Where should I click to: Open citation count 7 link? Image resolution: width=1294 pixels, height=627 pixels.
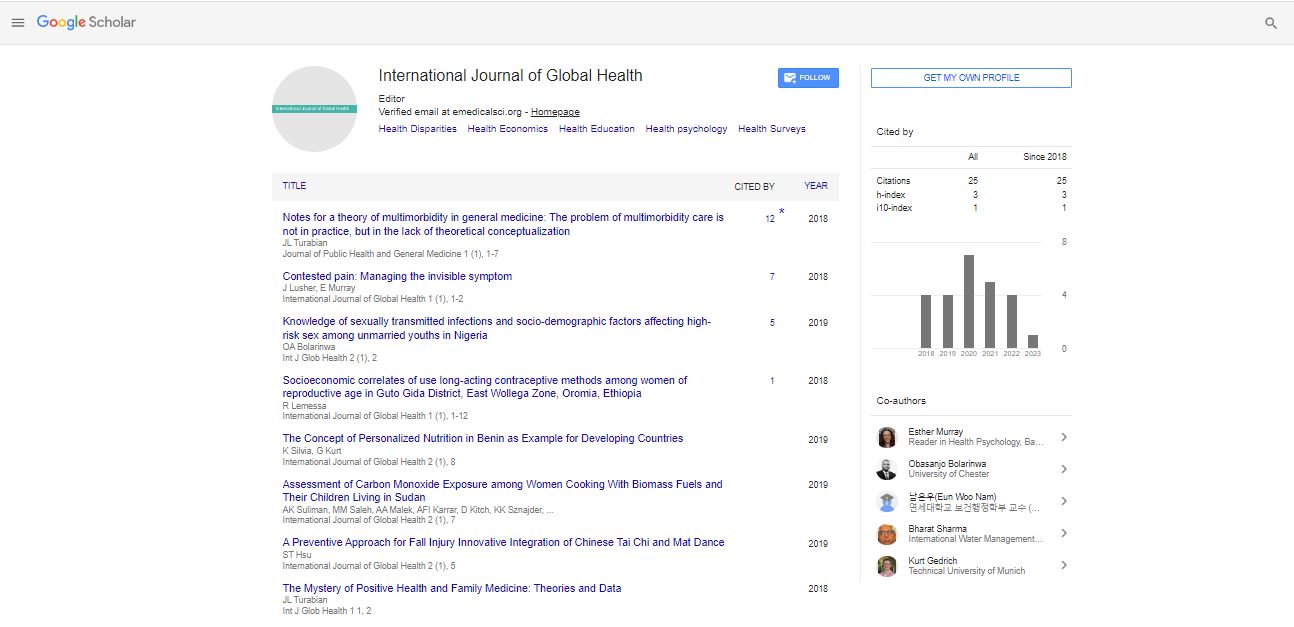pyautogui.click(x=772, y=277)
